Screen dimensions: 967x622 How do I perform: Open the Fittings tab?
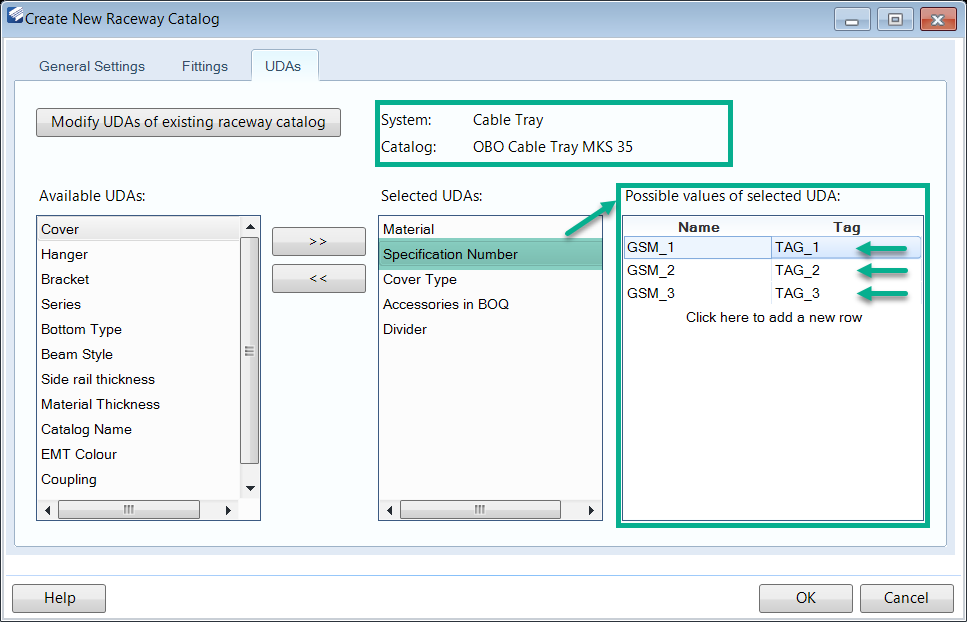[x=205, y=67]
